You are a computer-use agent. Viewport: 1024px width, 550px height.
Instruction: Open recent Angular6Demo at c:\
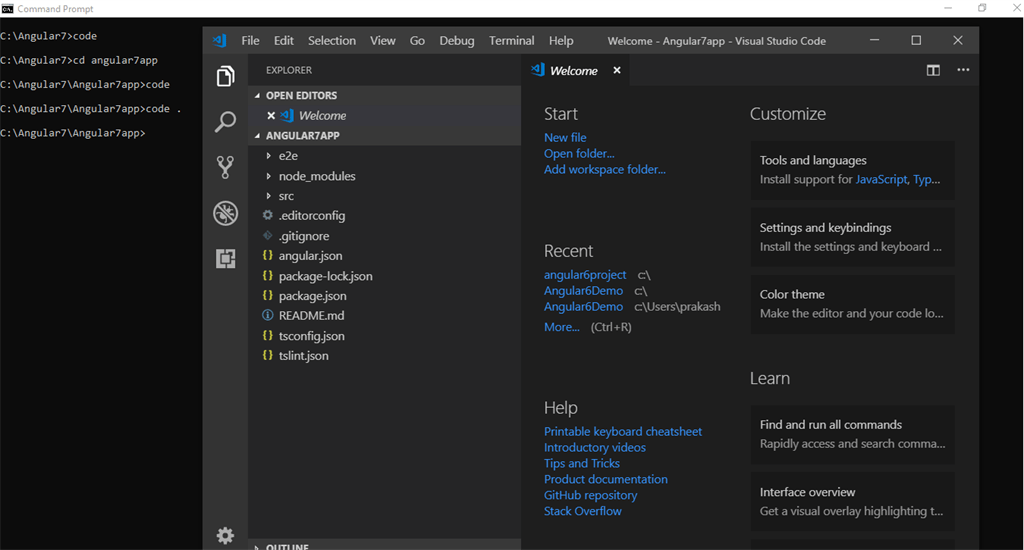tap(583, 291)
